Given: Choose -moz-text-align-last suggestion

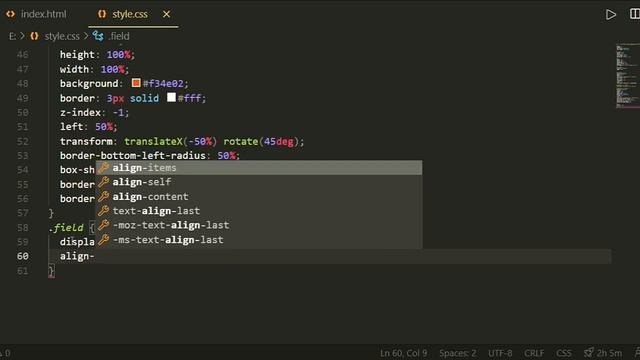Looking at the screenshot, I should pyautogui.click(x=259, y=225).
